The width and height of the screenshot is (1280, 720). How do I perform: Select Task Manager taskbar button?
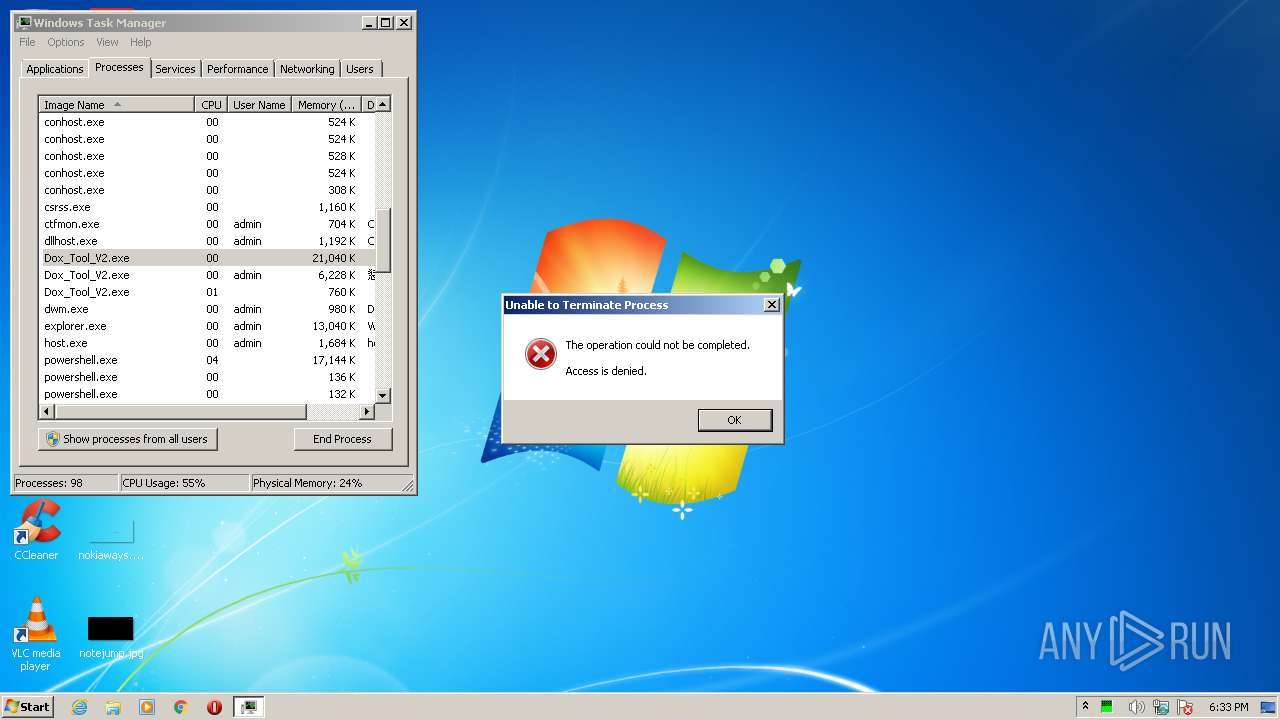click(249, 707)
